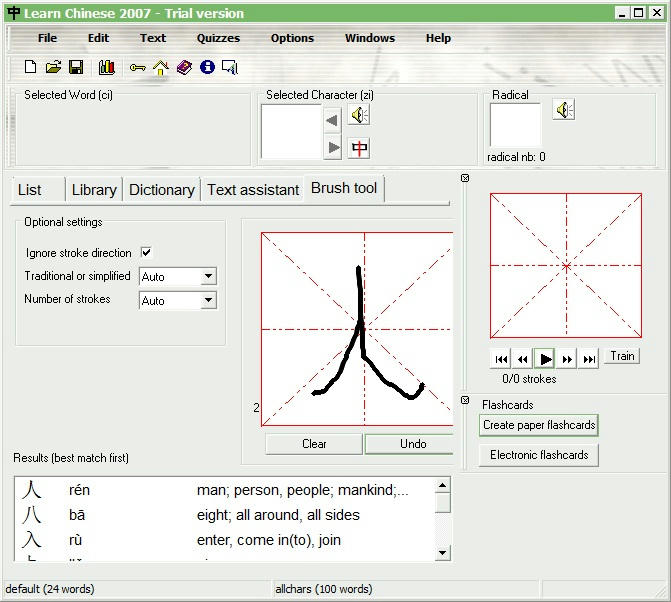This screenshot has width=671, height=602.
Task: Click 'default (24 words)' in status bar
Action: (50, 589)
